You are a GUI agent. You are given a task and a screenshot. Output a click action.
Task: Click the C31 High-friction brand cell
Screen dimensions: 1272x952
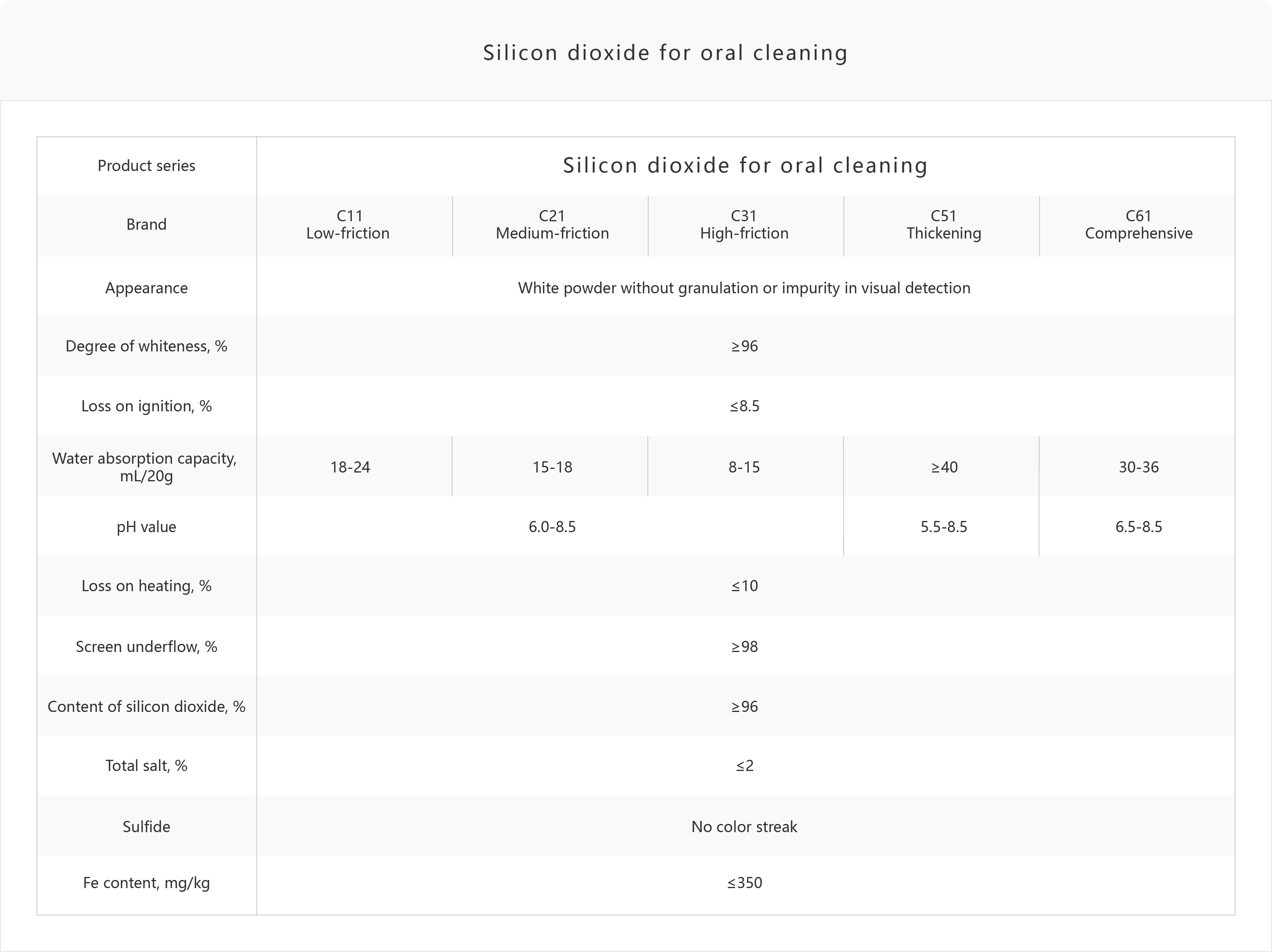click(x=746, y=225)
